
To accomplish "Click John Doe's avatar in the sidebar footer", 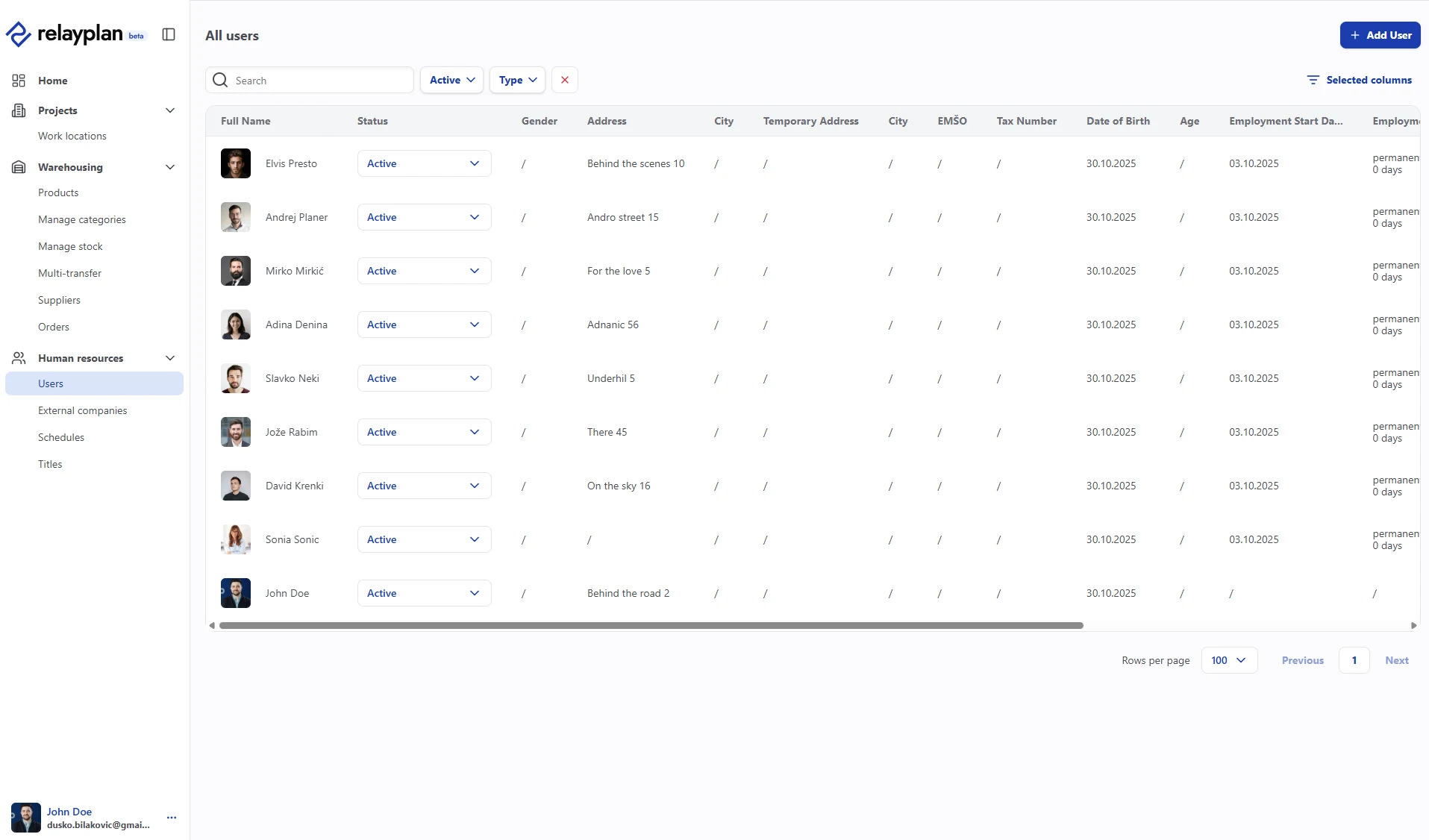I will [26, 818].
